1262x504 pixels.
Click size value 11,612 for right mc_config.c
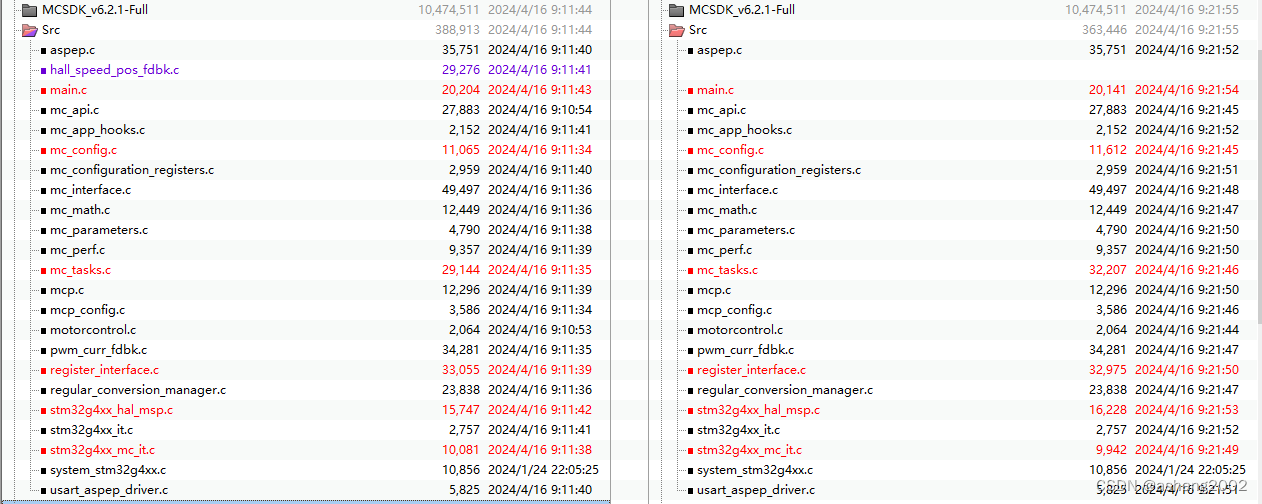(1108, 150)
